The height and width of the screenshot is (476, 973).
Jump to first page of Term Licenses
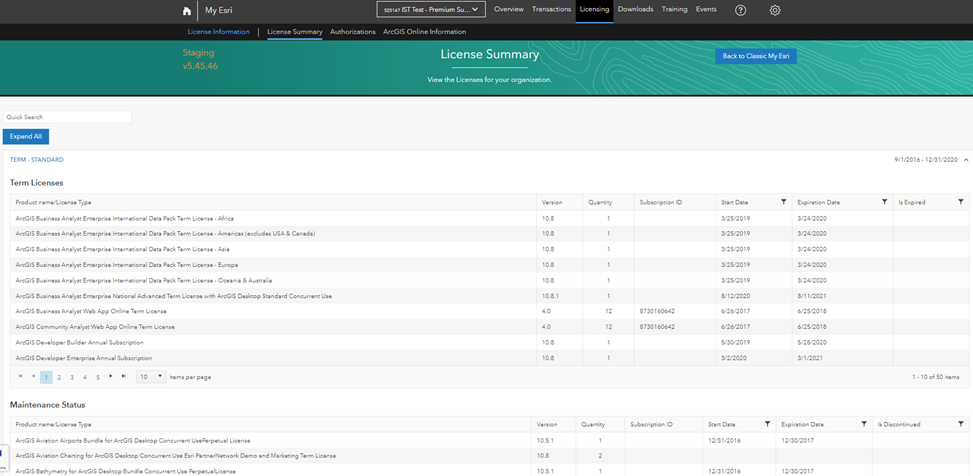tap(20, 376)
